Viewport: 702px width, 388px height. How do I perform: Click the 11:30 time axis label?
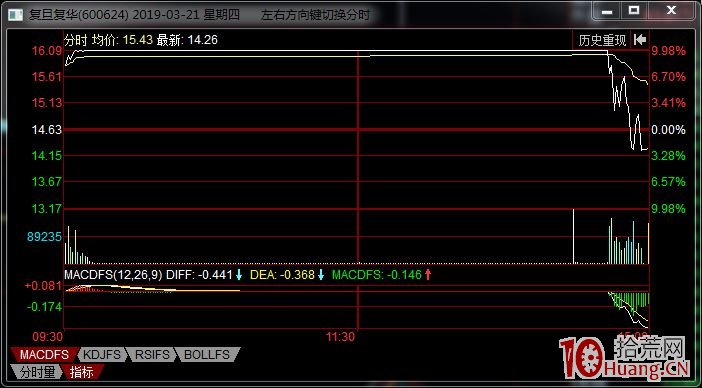(341, 336)
